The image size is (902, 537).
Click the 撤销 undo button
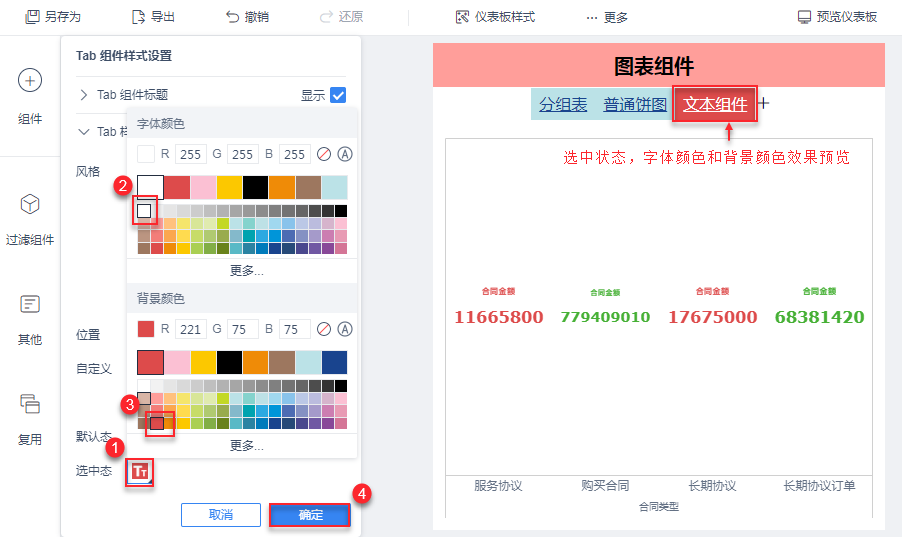point(233,17)
